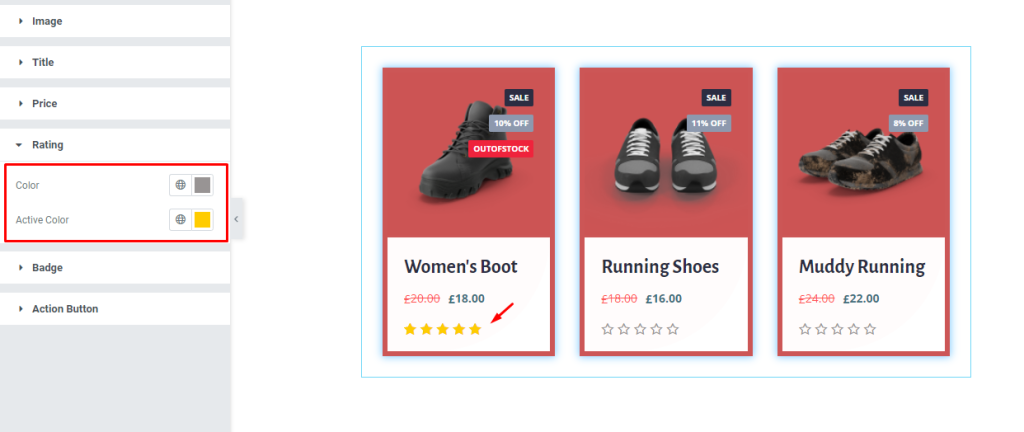Screen dimensions: 1024x432
Task: Expand the Title section
Action: [x=115, y=62]
